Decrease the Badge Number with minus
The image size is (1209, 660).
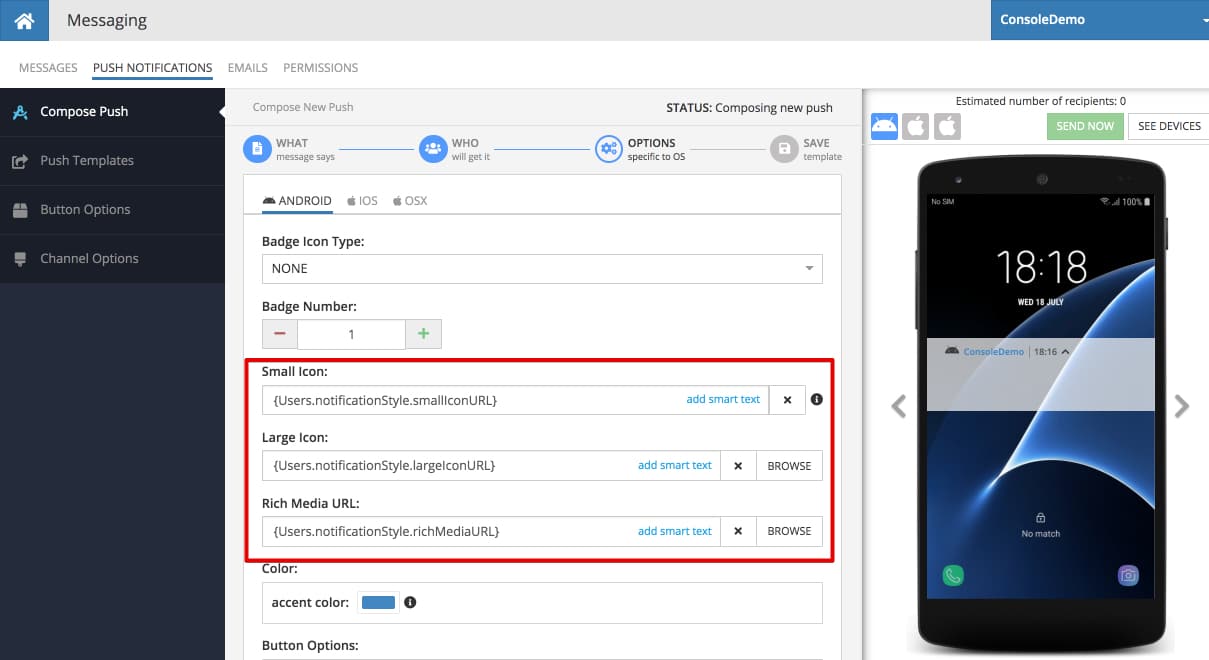tap(280, 334)
